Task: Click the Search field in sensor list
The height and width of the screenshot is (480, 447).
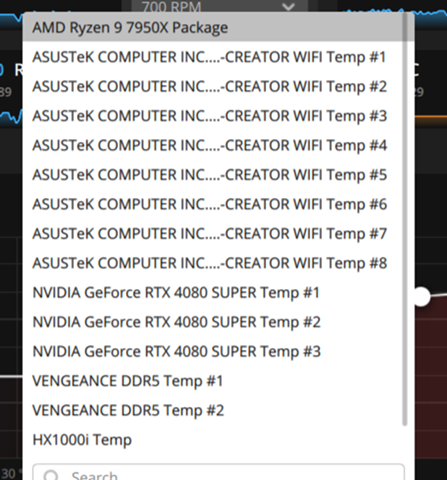Action: click(219, 473)
